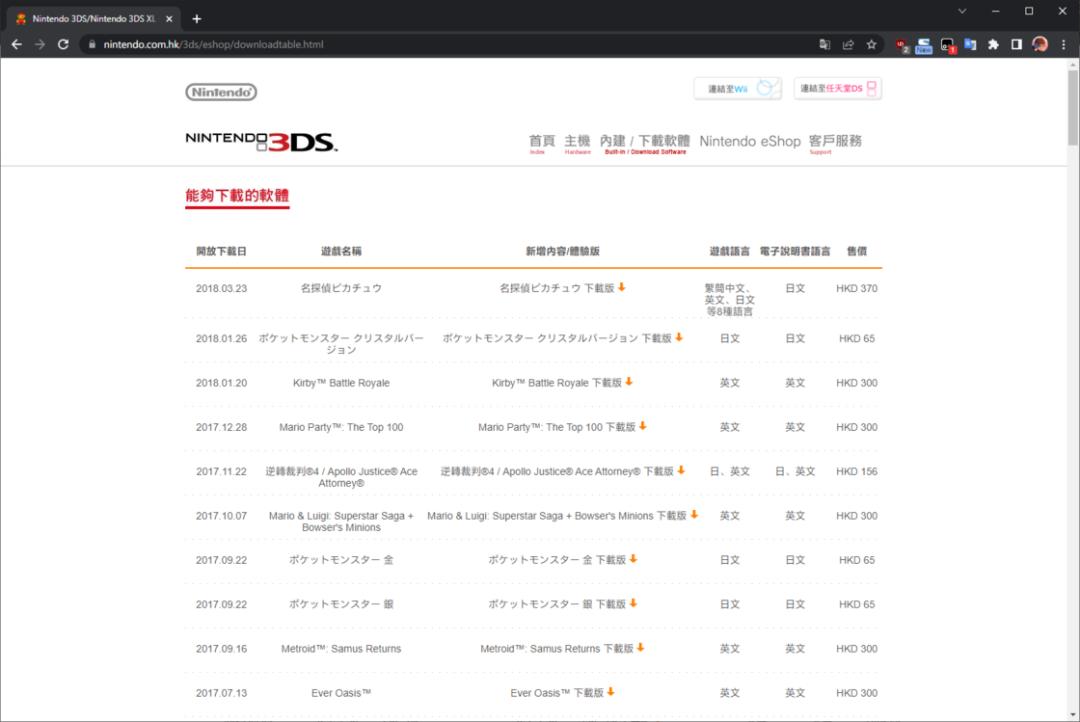Open the Chrome three-dot menu
Viewport: 1080px width, 722px height.
[x=1063, y=44]
